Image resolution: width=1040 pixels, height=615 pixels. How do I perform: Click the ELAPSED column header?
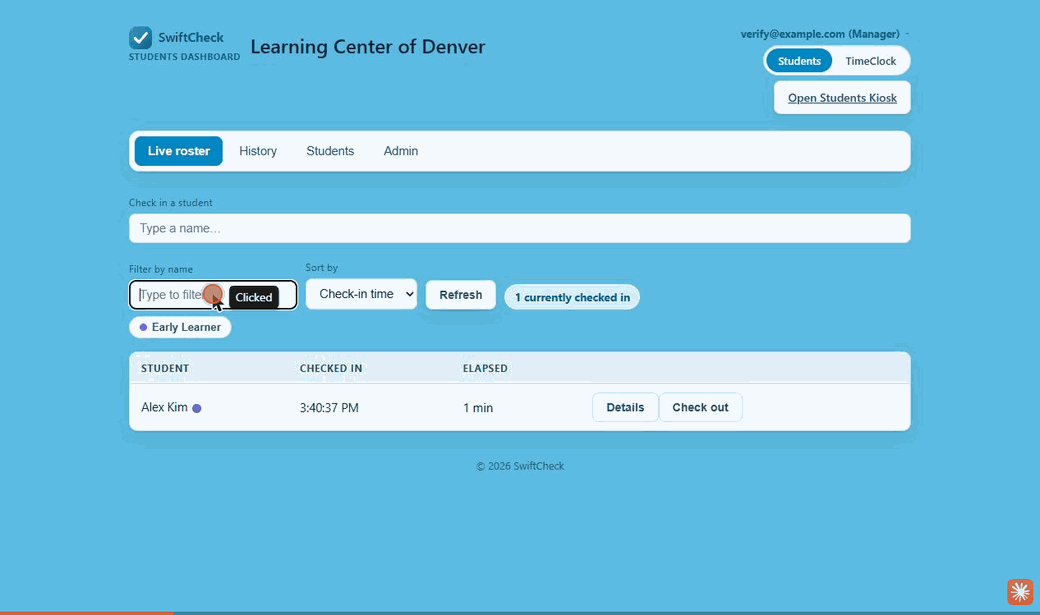486,368
